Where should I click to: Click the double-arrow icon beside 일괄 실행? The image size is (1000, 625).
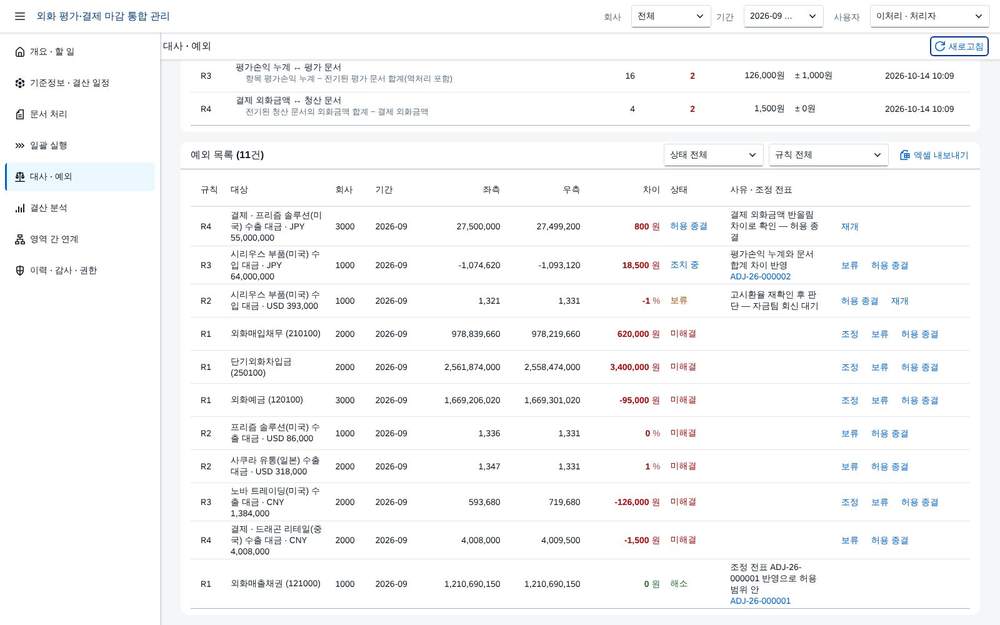[20, 145]
